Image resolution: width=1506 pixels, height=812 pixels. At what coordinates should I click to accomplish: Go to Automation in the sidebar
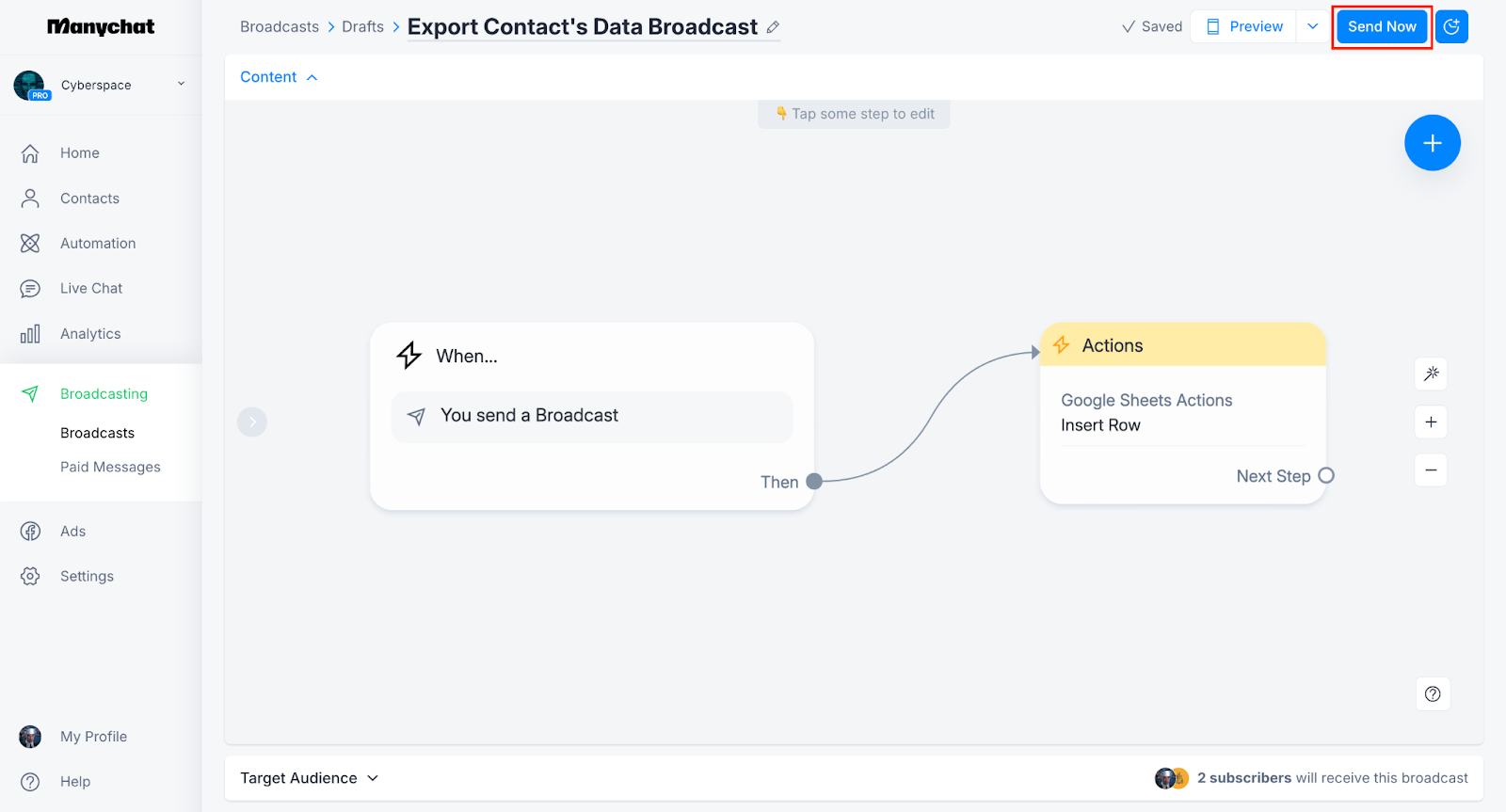coord(98,244)
